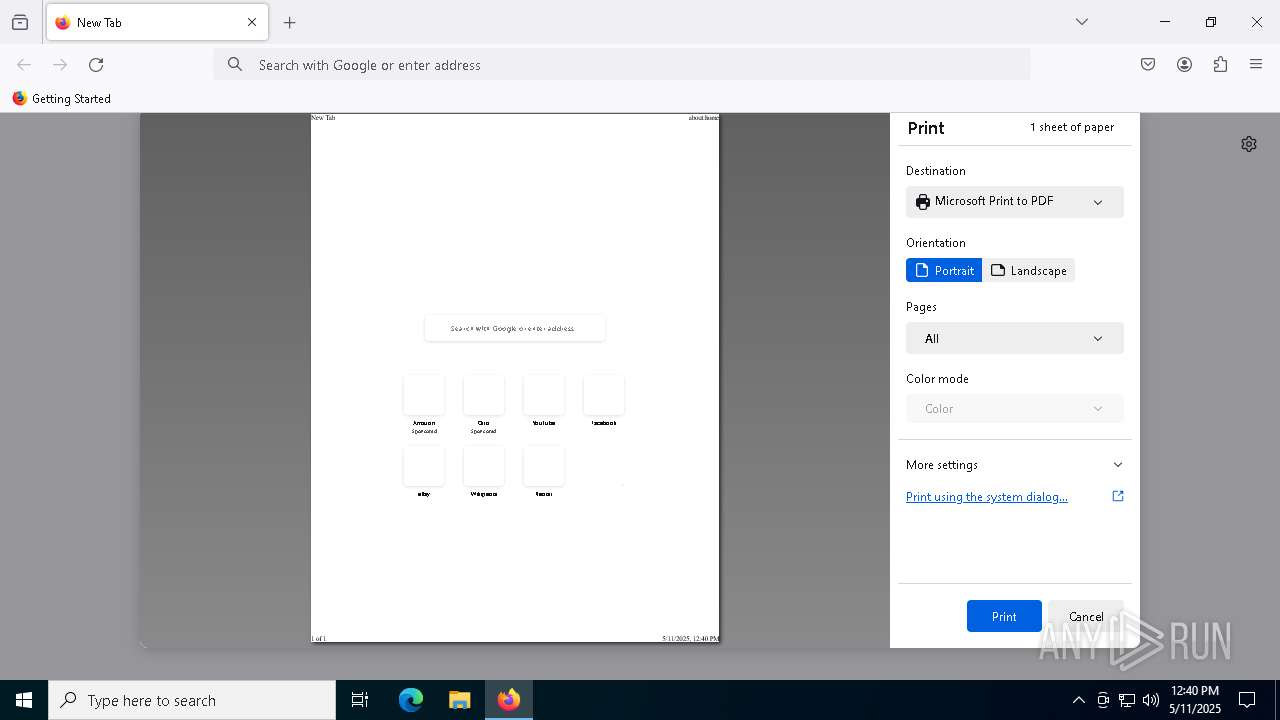Open the notification center icon
This screenshot has width=1280, height=720.
(1247, 700)
